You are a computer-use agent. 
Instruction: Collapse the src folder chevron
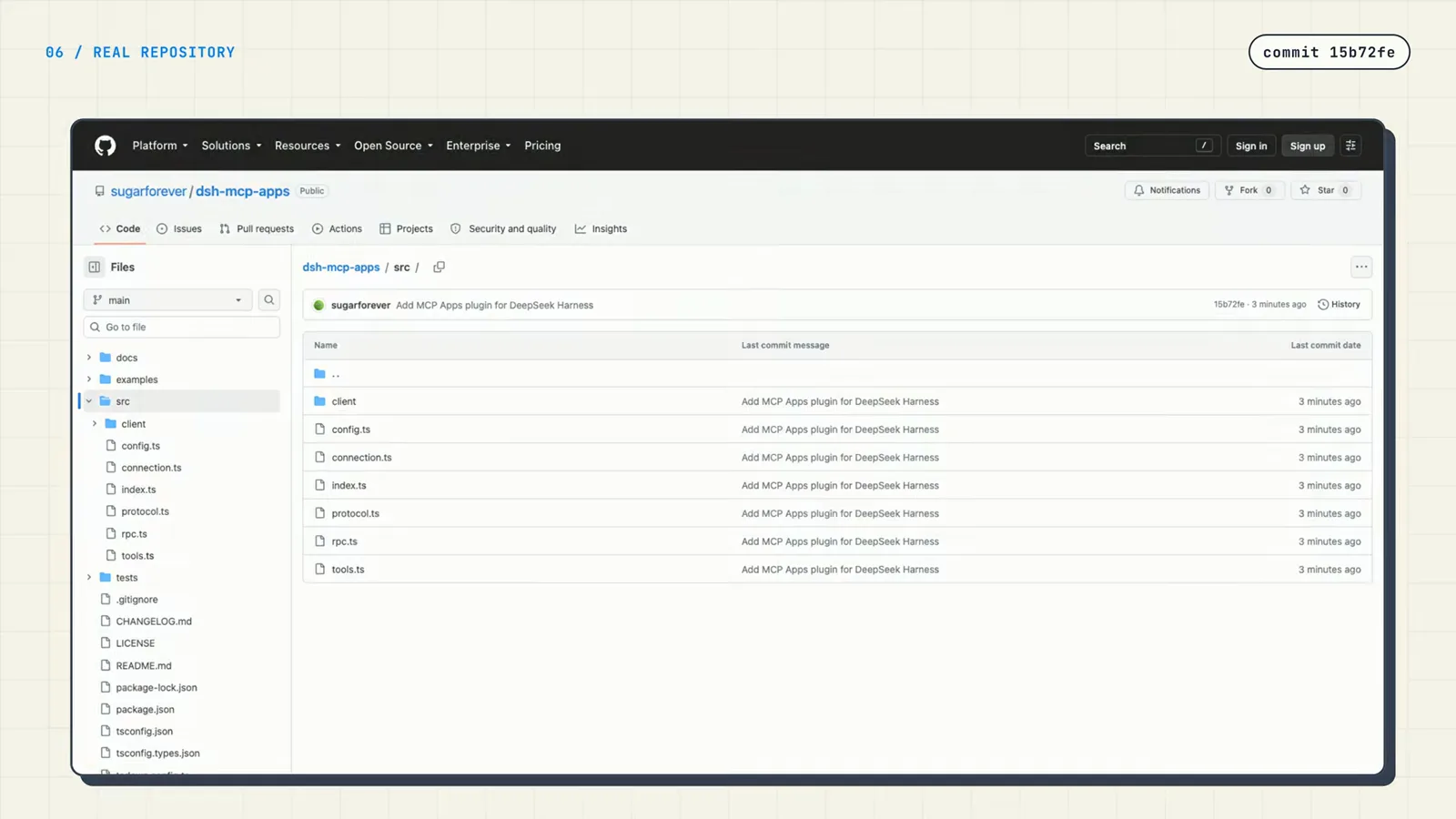click(x=89, y=401)
